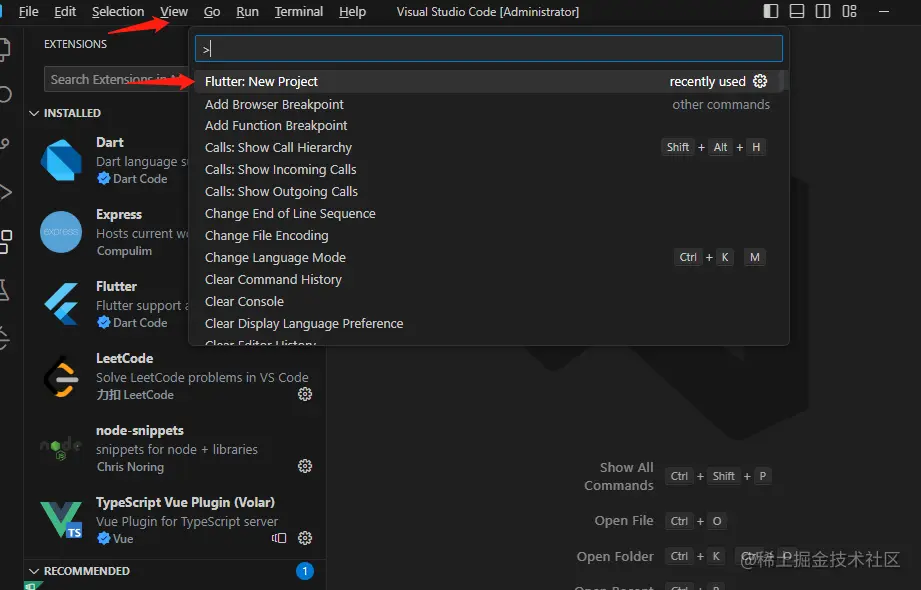Toggle the bottom panel layout icon

point(797,11)
